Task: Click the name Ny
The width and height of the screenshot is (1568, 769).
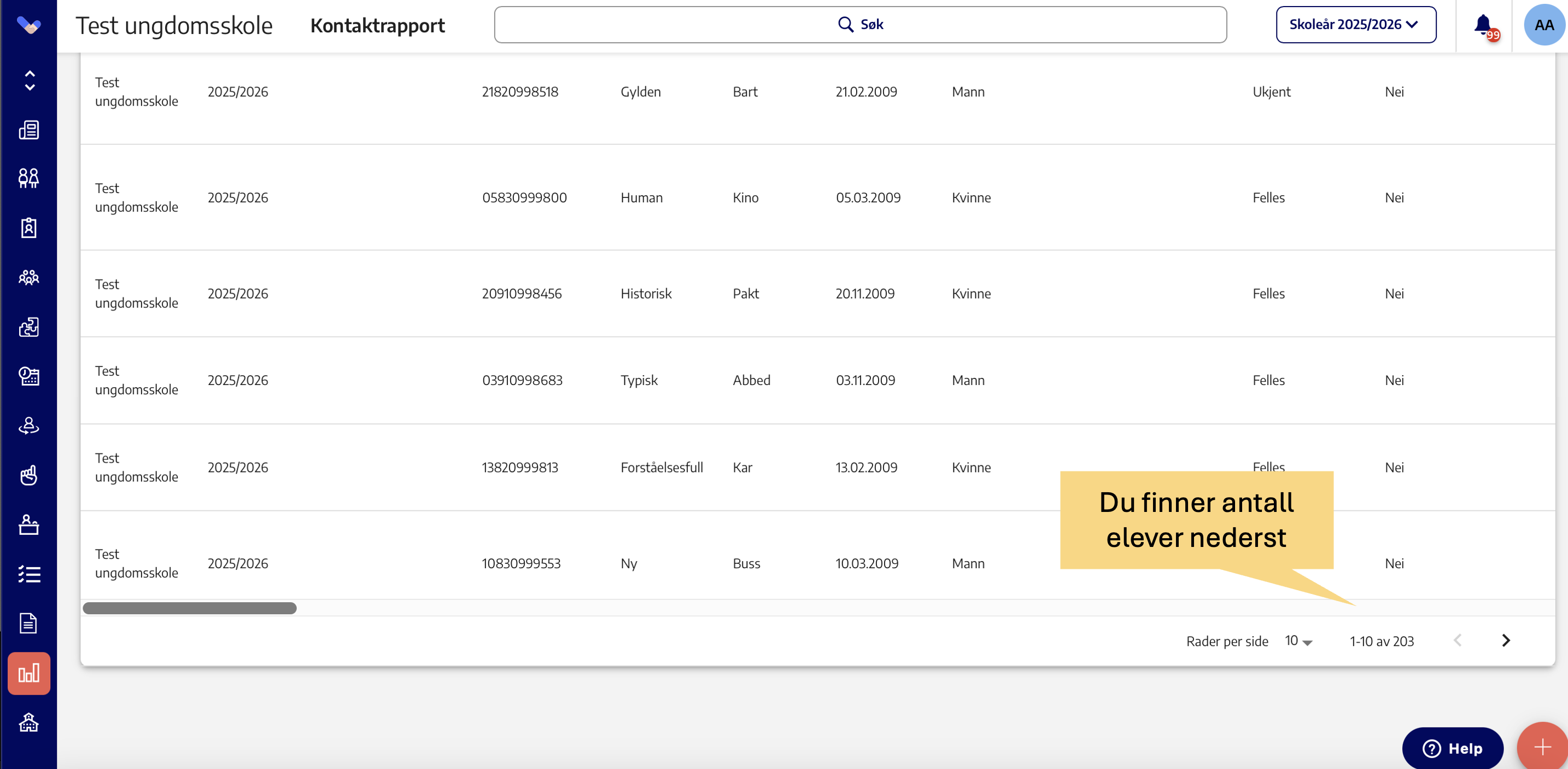Action: [629, 564]
